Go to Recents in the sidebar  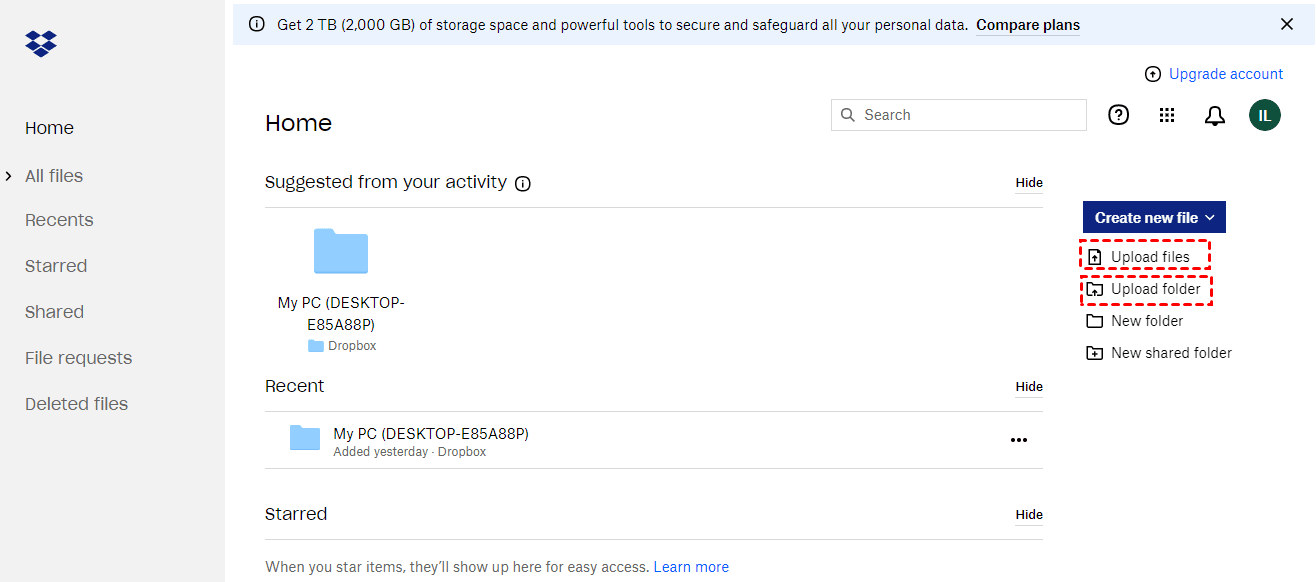tap(59, 220)
